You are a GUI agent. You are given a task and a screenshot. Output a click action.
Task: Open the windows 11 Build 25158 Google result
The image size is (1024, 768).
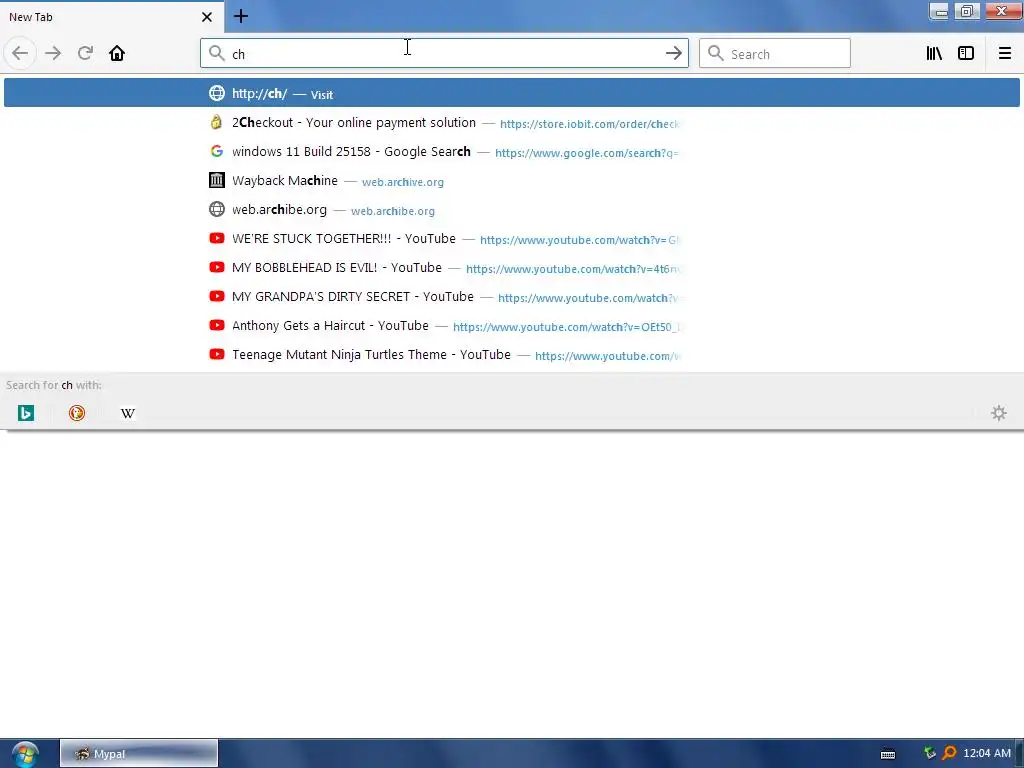(511, 152)
